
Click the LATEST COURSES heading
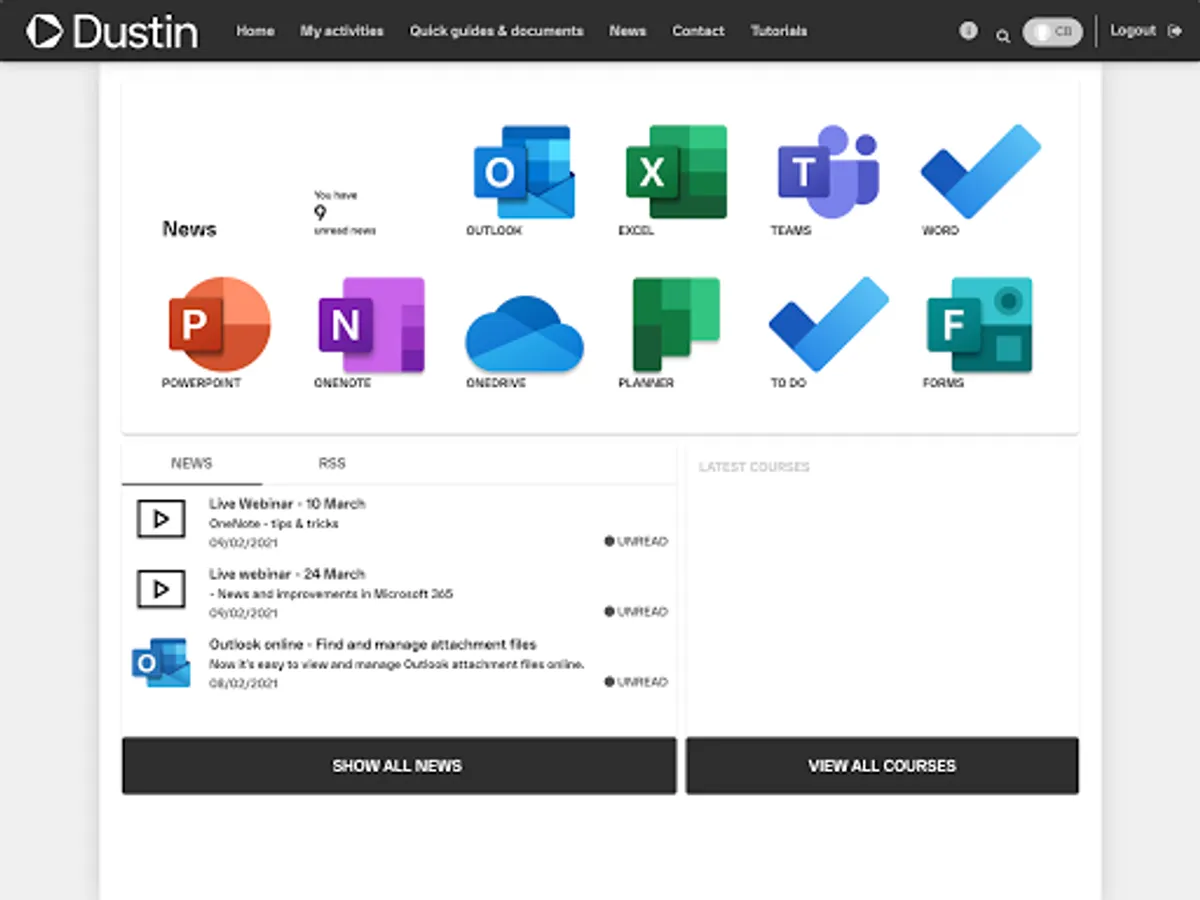(754, 467)
